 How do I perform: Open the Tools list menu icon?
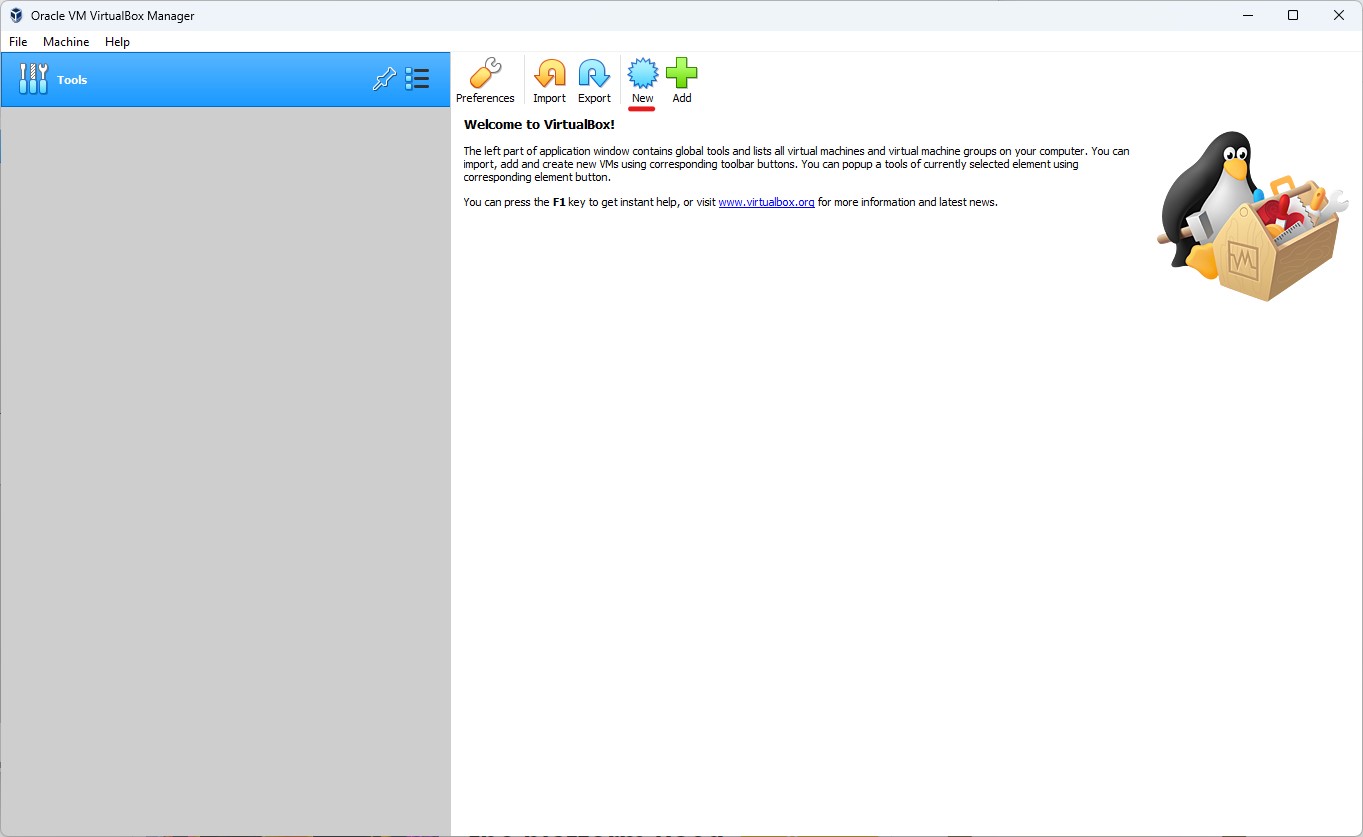pos(417,80)
